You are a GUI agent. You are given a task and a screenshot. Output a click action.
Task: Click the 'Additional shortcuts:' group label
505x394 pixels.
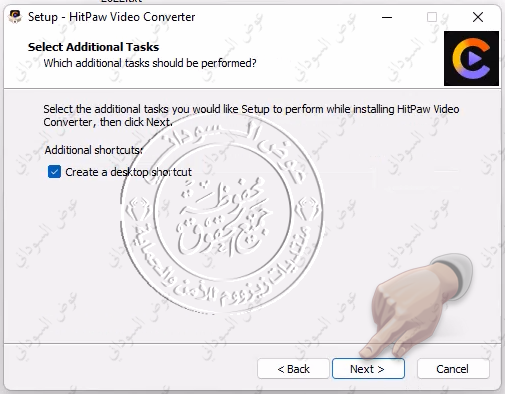coord(94,150)
